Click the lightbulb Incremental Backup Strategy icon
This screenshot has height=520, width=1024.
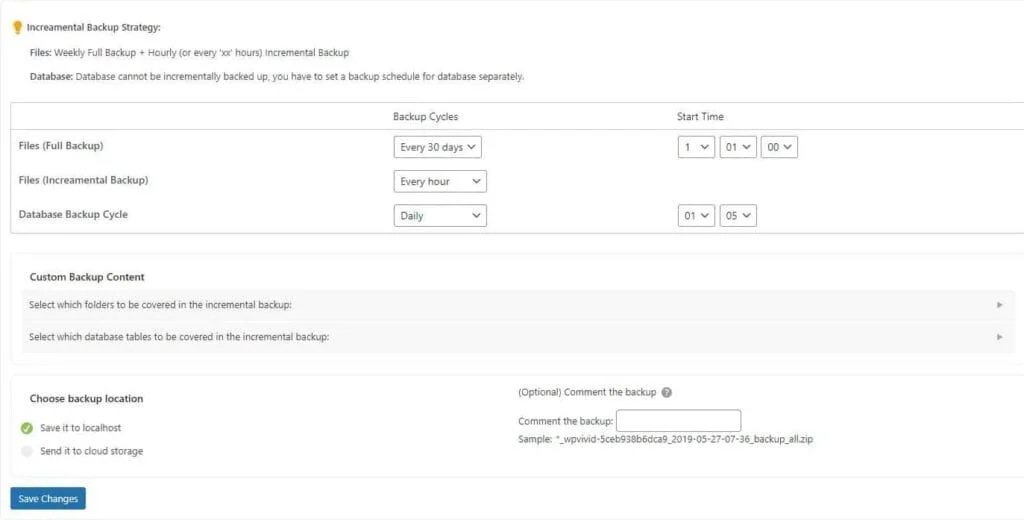point(17,27)
